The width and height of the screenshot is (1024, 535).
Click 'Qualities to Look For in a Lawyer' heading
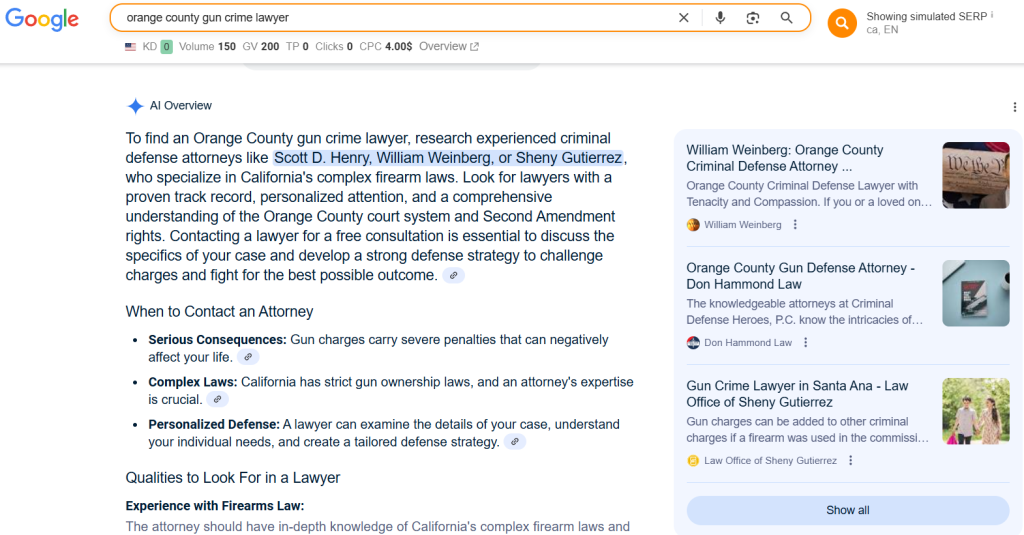pyautogui.click(x=232, y=478)
